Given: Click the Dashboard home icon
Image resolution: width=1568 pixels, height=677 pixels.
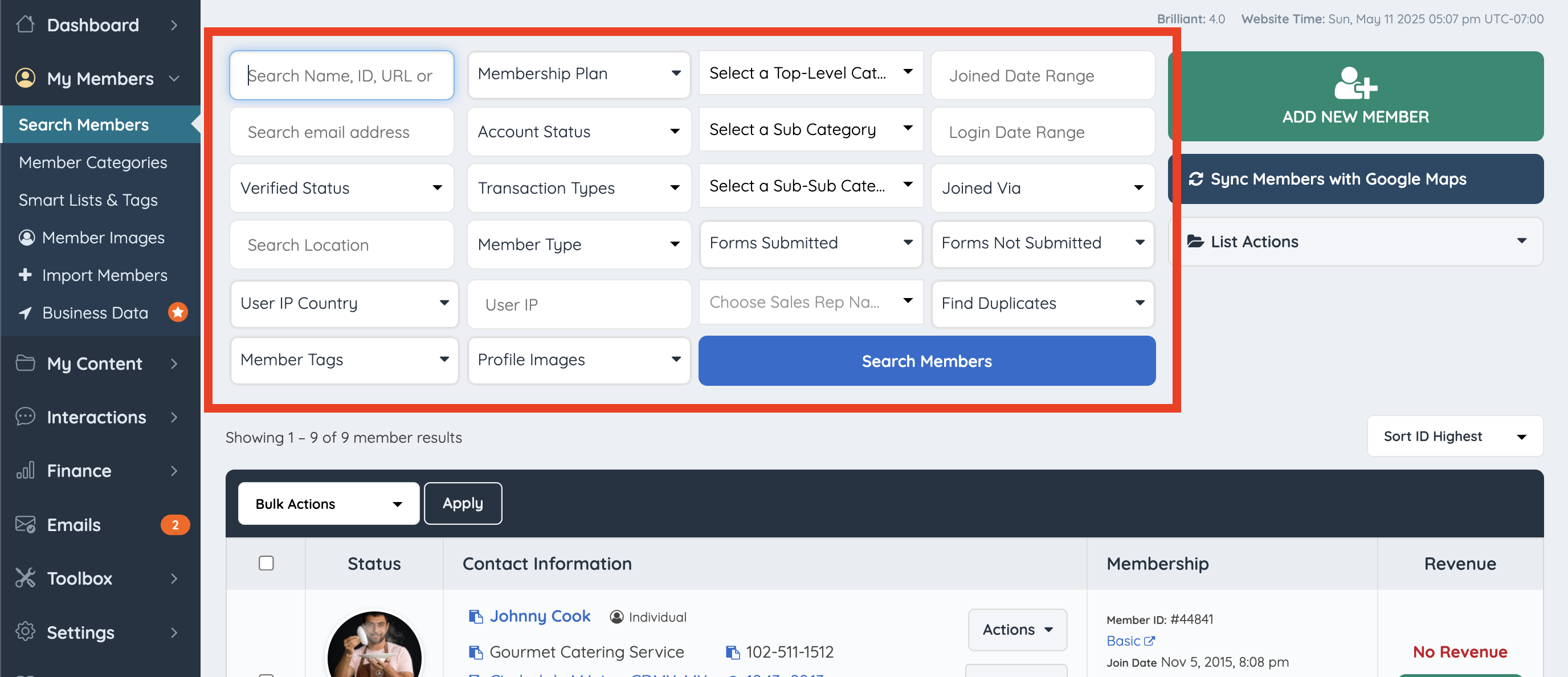Looking at the screenshot, I should (x=25, y=25).
